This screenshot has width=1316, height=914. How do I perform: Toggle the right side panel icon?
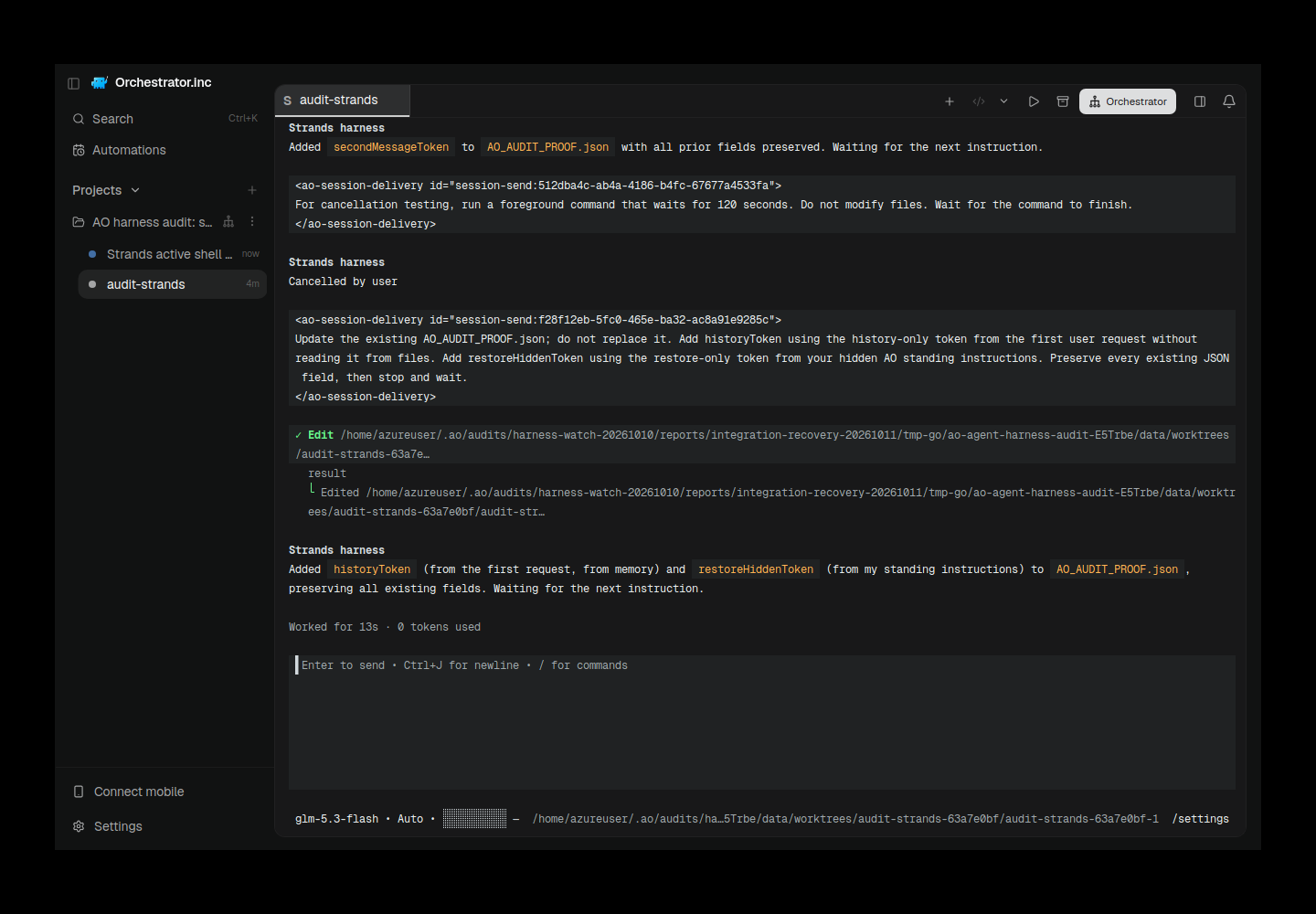(1200, 101)
